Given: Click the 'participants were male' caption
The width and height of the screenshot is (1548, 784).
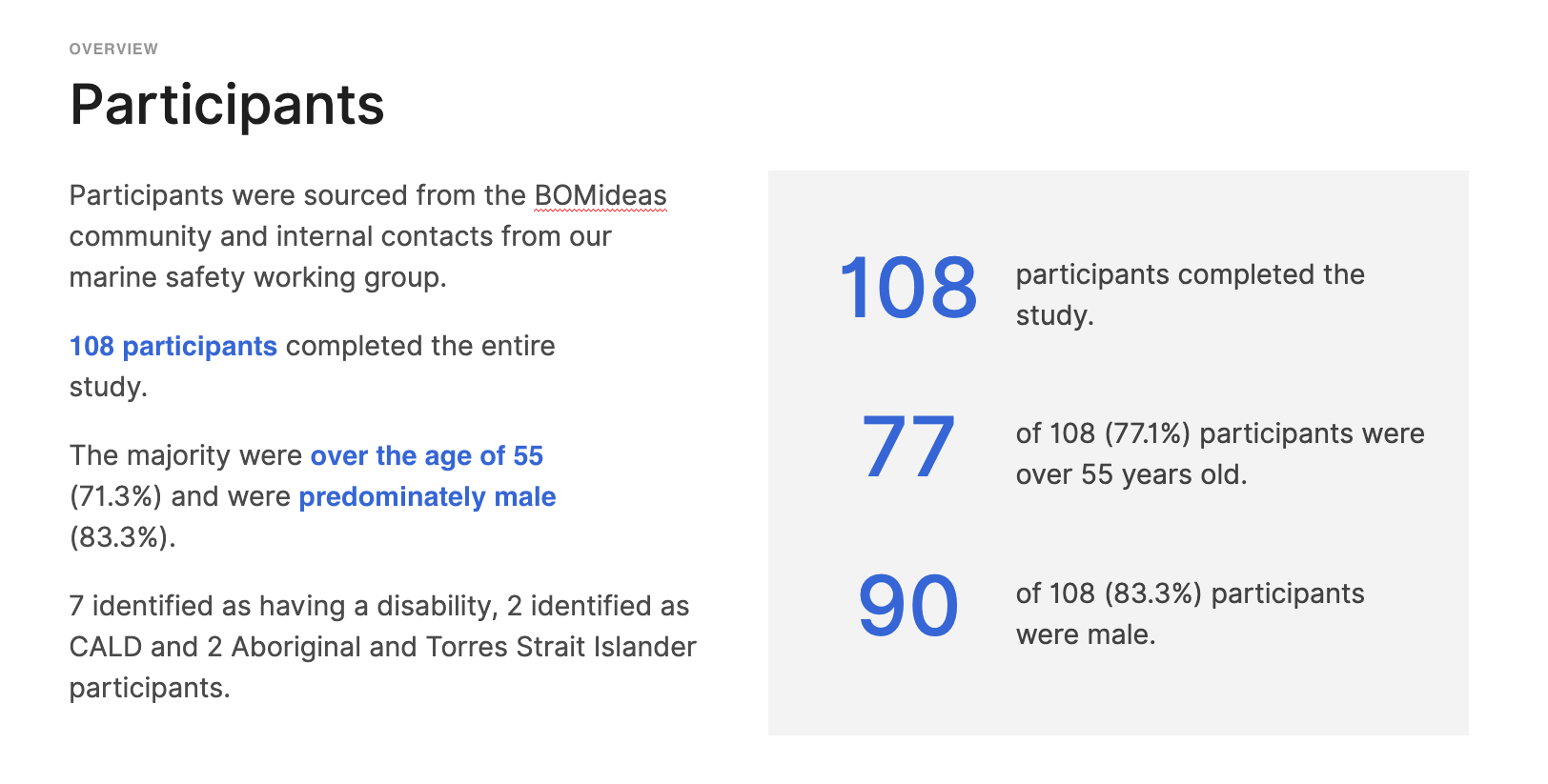Looking at the screenshot, I should click(1191, 613).
